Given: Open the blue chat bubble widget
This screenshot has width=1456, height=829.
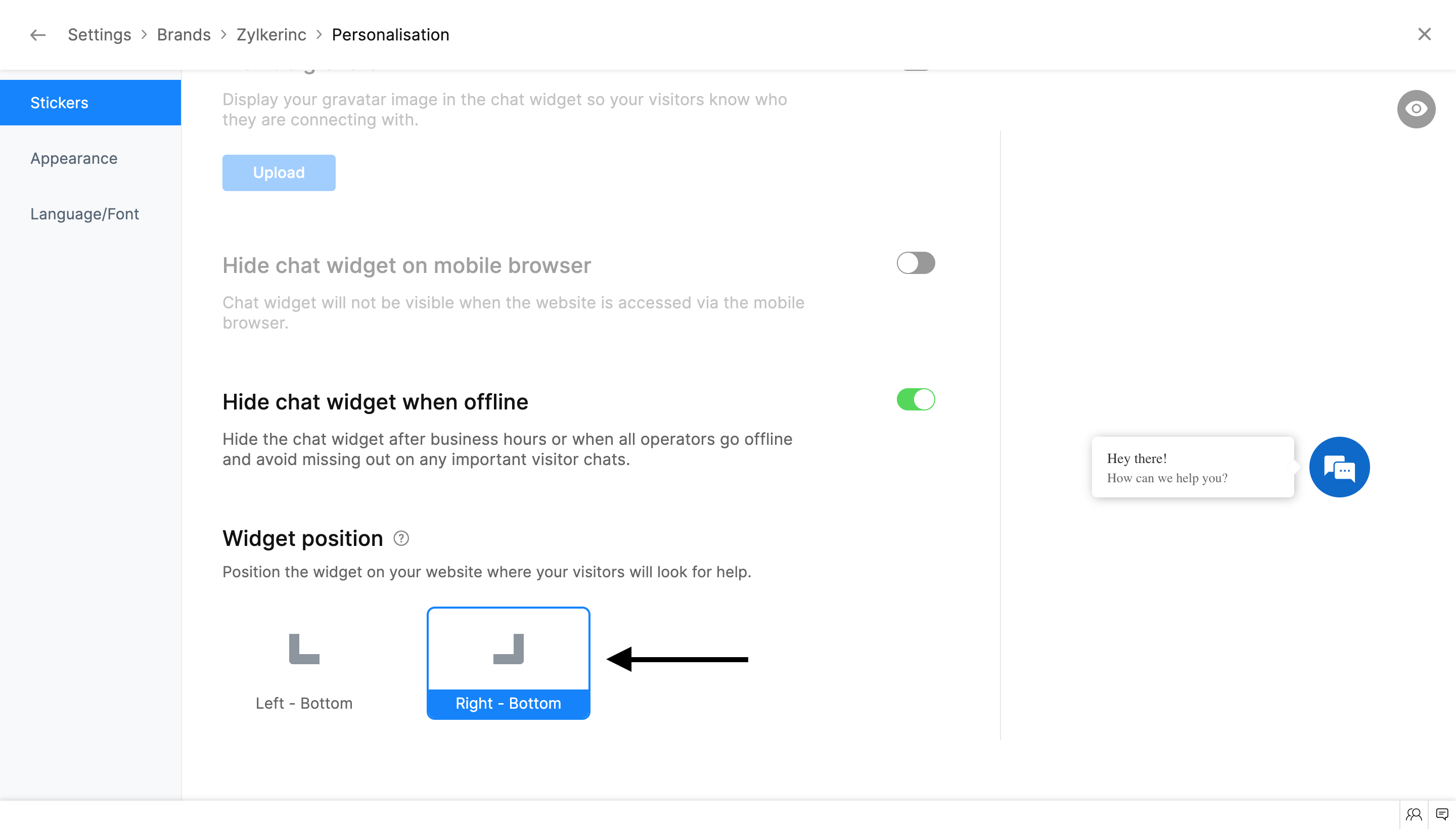Looking at the screenshot, I should click(1339, 467).
